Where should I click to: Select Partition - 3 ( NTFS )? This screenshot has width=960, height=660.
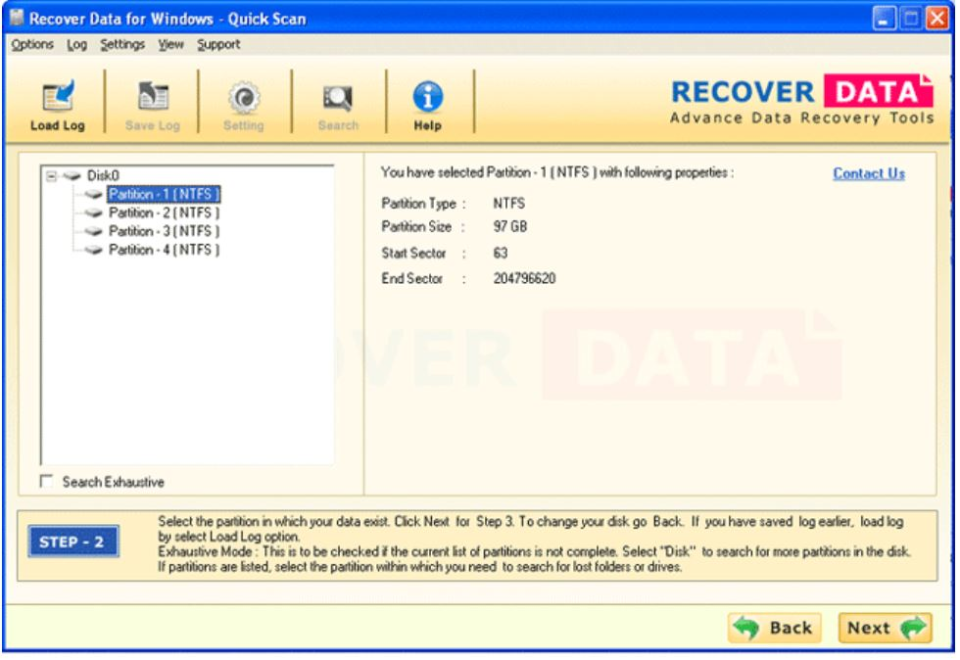point(163,231)
